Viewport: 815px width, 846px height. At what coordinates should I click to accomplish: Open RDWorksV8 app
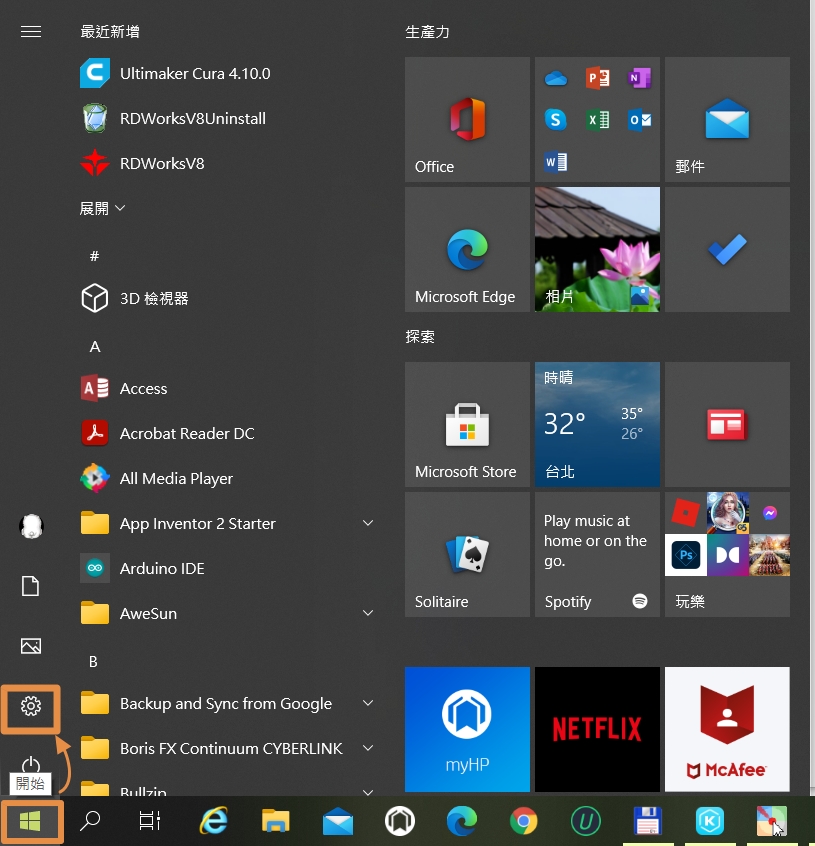[x=227, y=163]
